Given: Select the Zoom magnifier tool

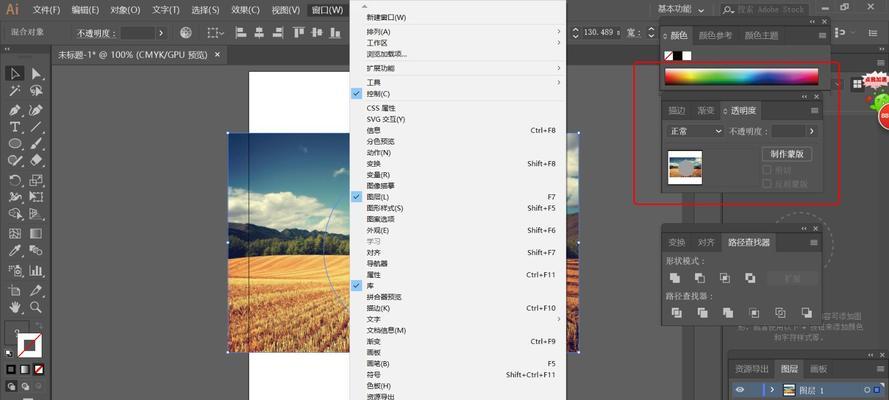Looking at the screenshot, I should click(36, 307).
